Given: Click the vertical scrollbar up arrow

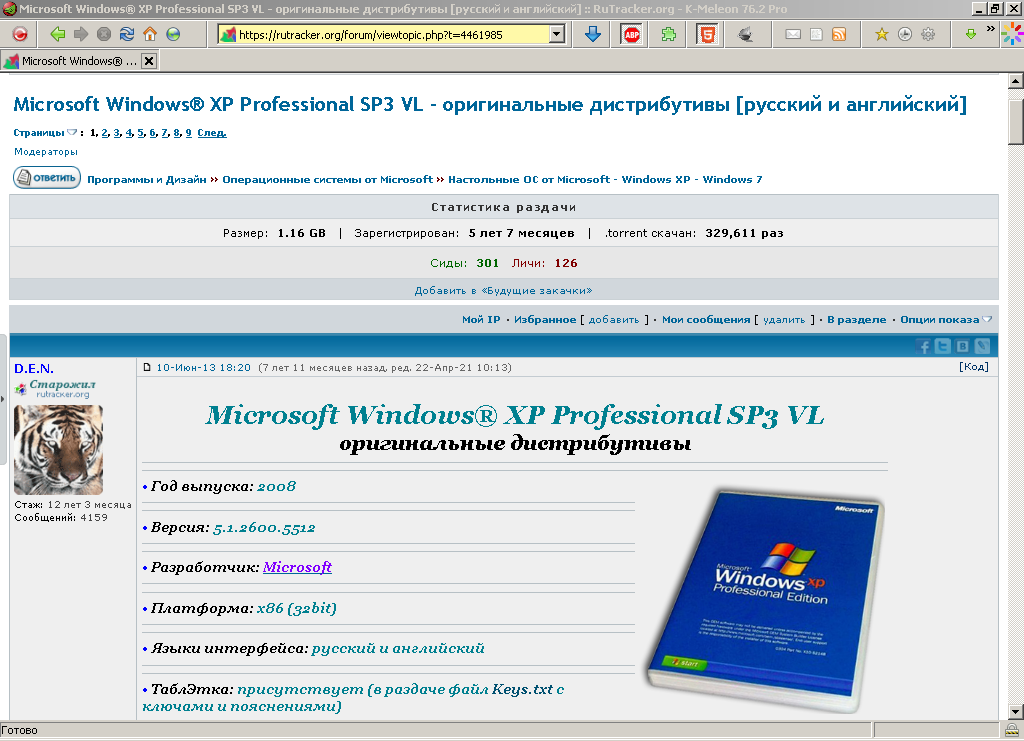Looking at the screenshot, I should click(x=1016, y=82).
